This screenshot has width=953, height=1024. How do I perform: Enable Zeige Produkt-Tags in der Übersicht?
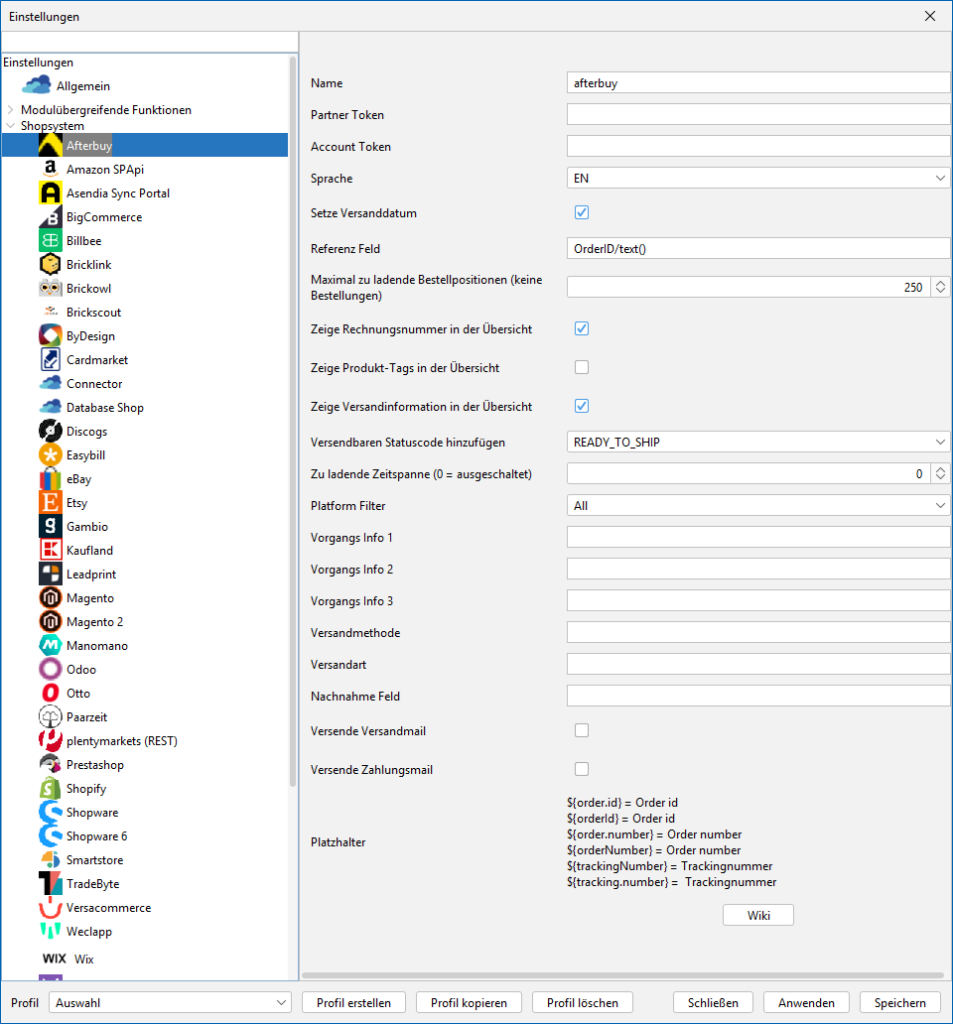(x=581, y=367)
